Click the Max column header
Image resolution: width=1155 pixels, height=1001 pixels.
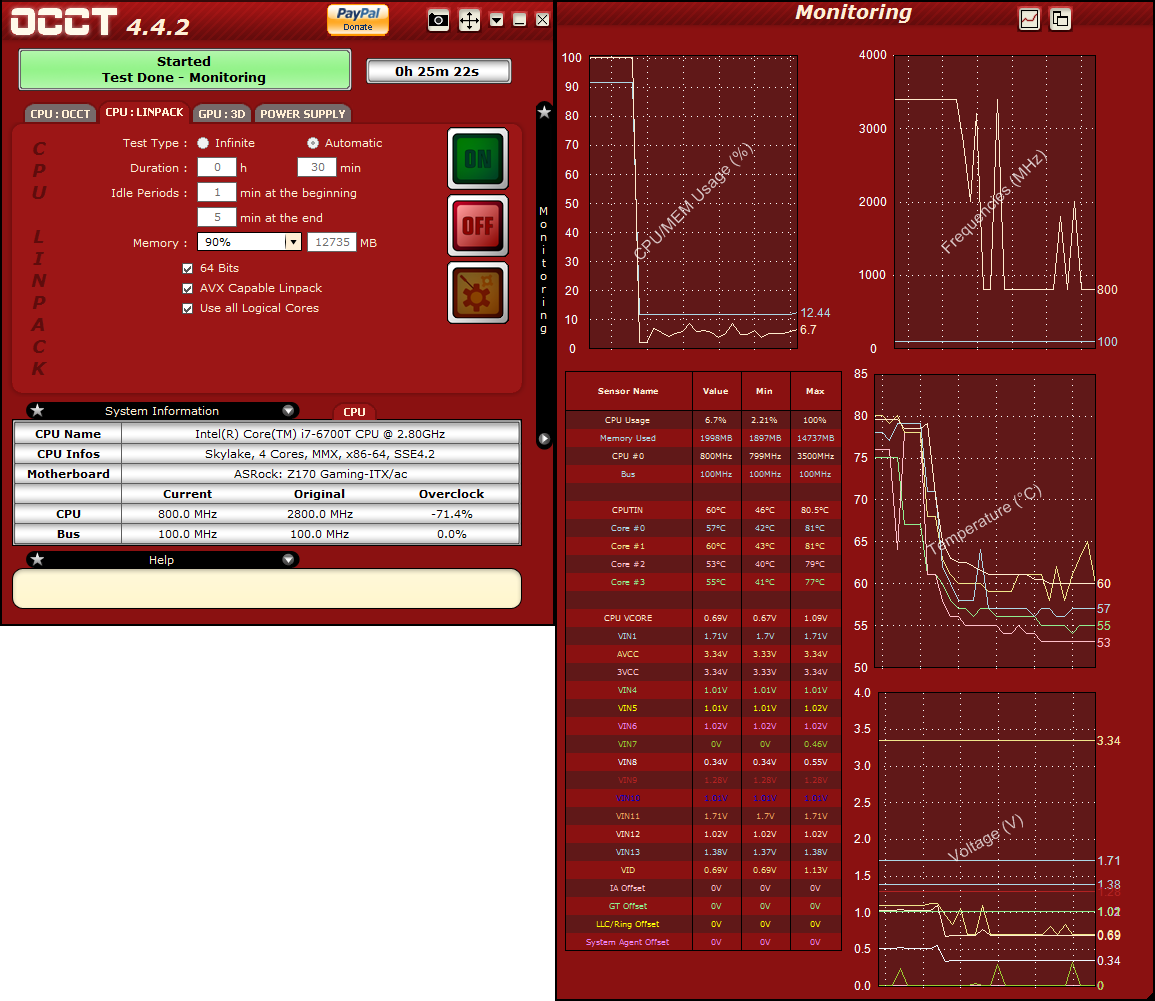(x=815, y=391)
